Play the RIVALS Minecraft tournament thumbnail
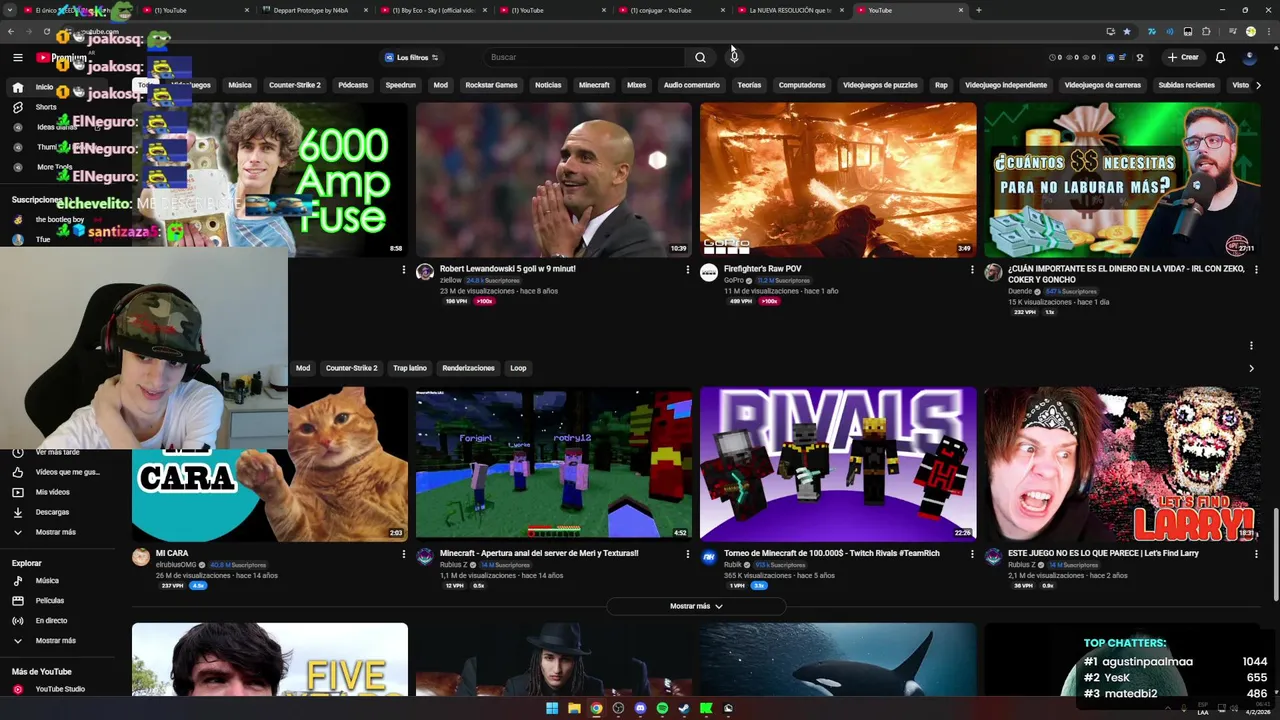Image resolution: width=1280 pixels, height=720 pixels. [838, 464]
